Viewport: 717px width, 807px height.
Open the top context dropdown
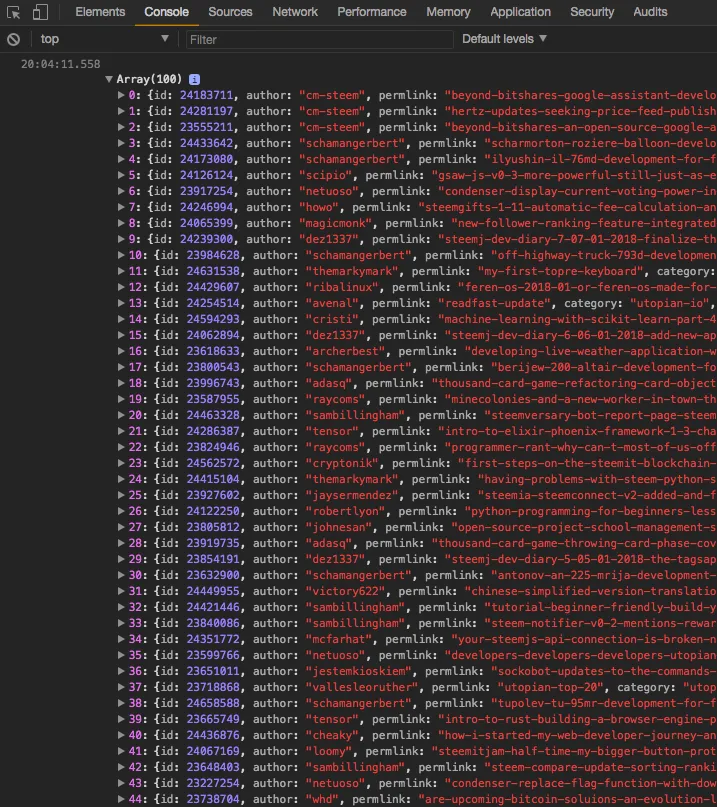coord(104,39)
